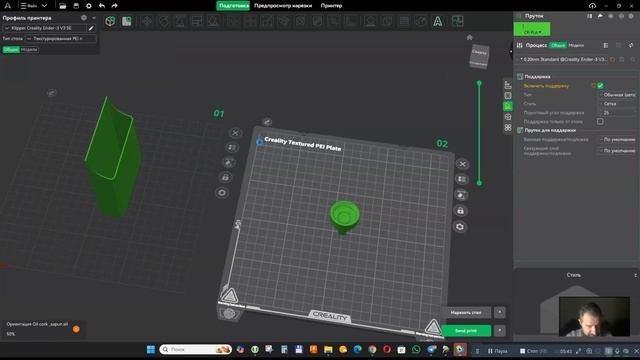The image size is (640, 360).
Task: Open plate 02 settings gear icon
Action: pyautogui.click(x=460, y=227)
